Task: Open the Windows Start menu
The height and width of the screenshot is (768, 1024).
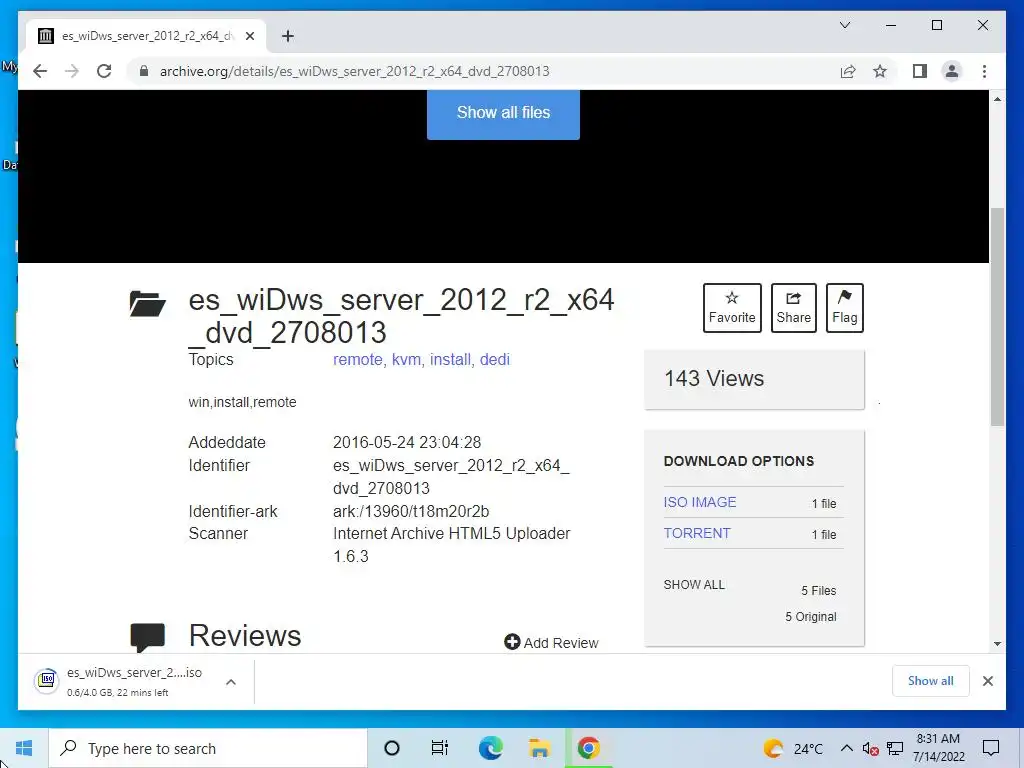Action: 24,748
